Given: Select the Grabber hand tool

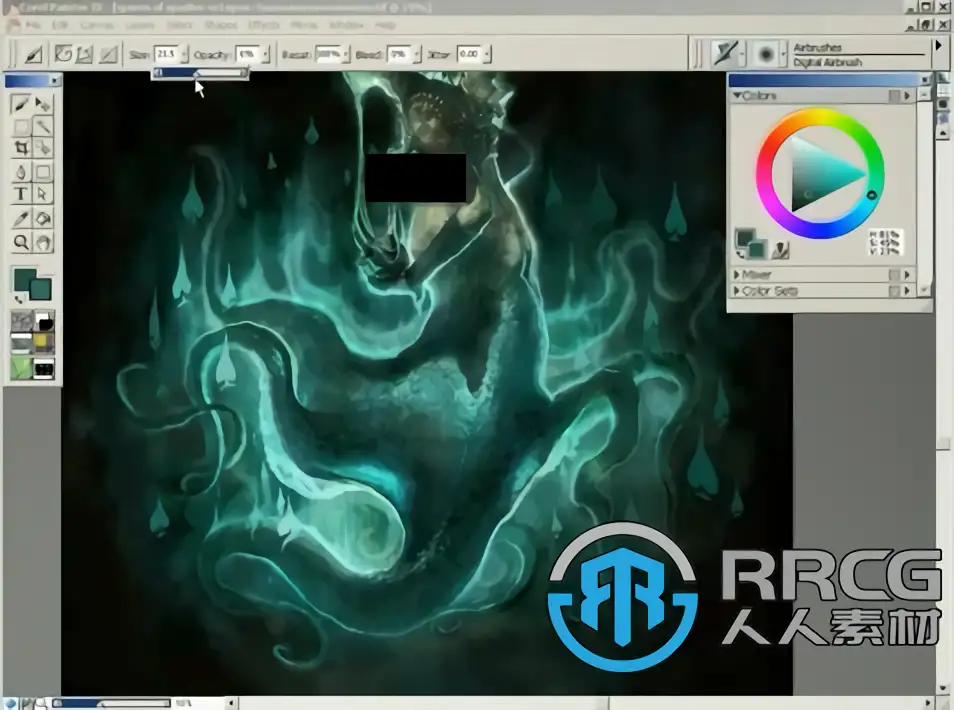Looking at the screenshot, I should pyautogui.click(x=43, y=242).
